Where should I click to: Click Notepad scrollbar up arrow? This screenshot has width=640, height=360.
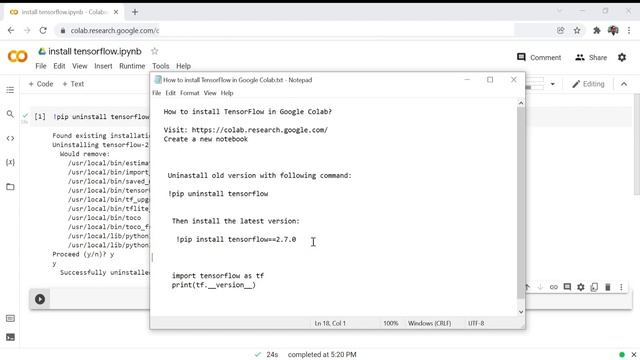(521, 103)
